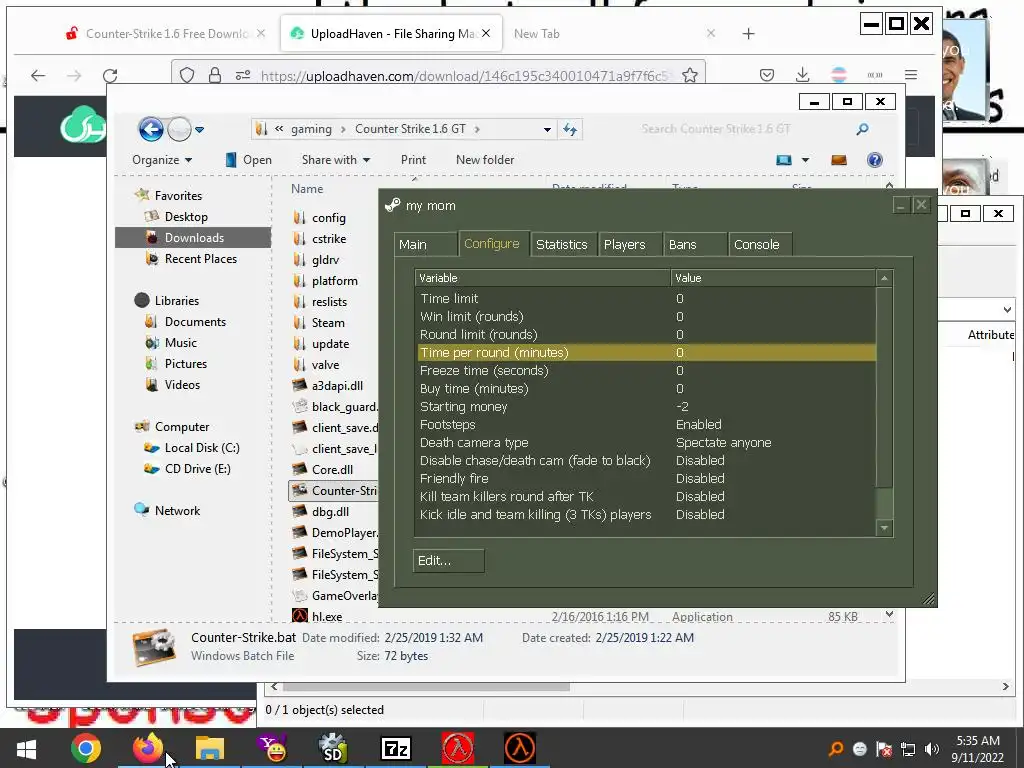Switch to the Bans tab

pos(695,245)
